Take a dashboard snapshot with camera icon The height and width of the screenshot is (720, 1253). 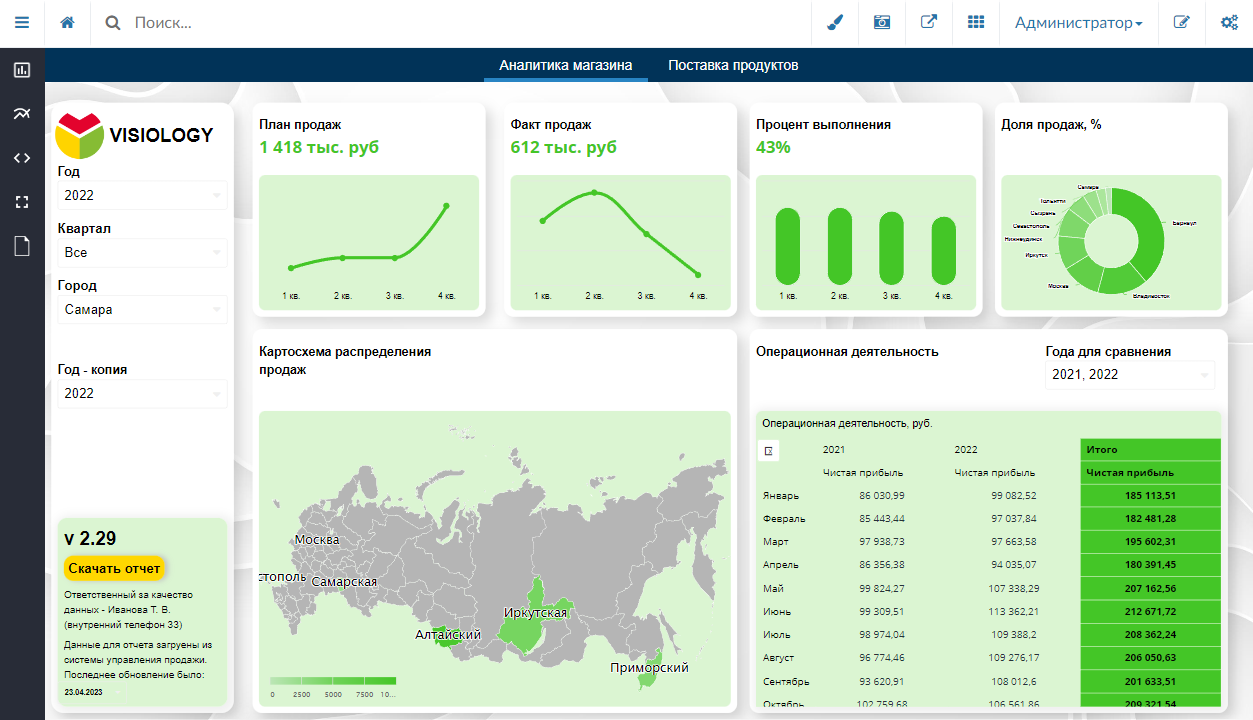pos(882,22)
